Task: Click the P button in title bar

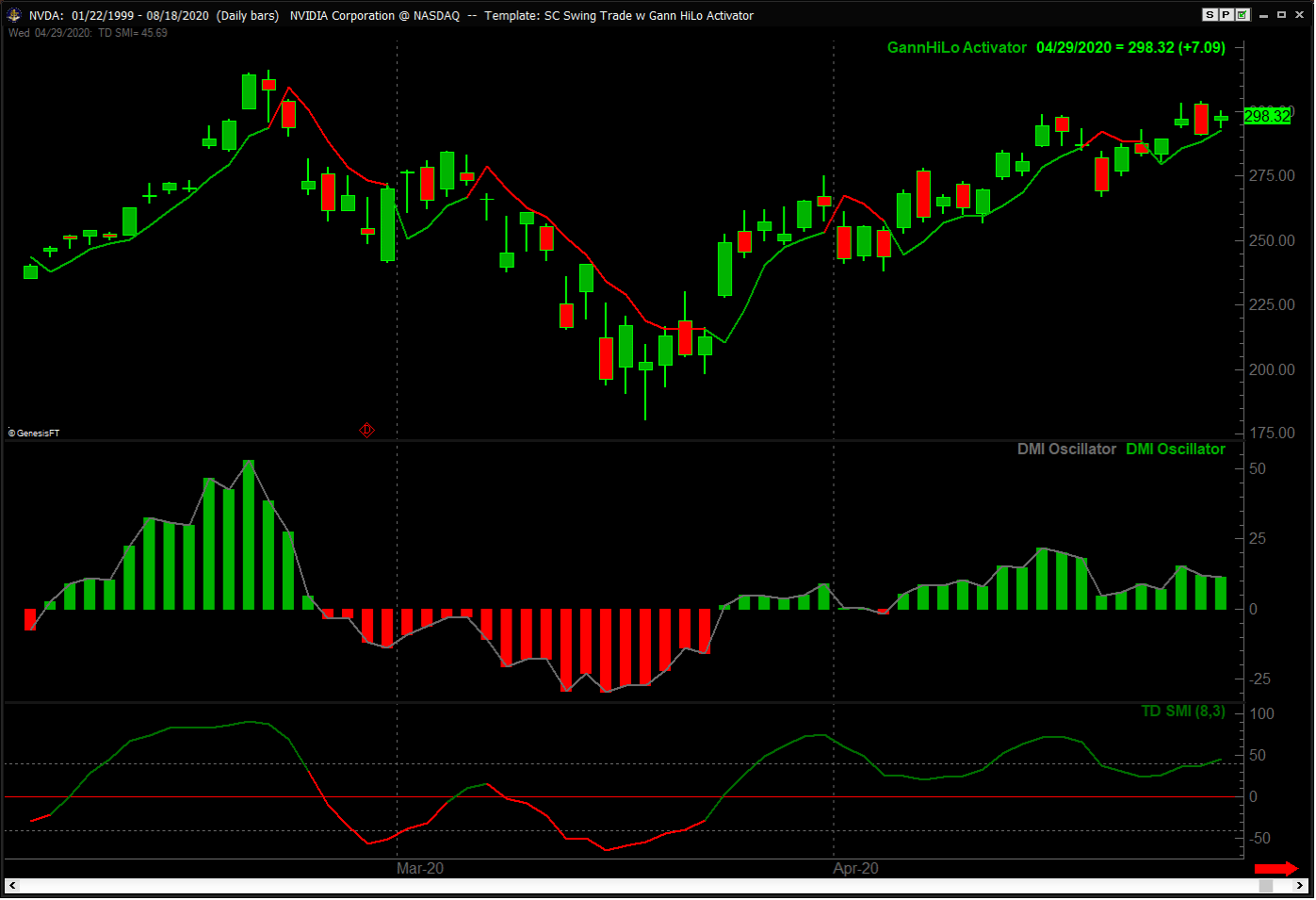Action: (1227, 15)
